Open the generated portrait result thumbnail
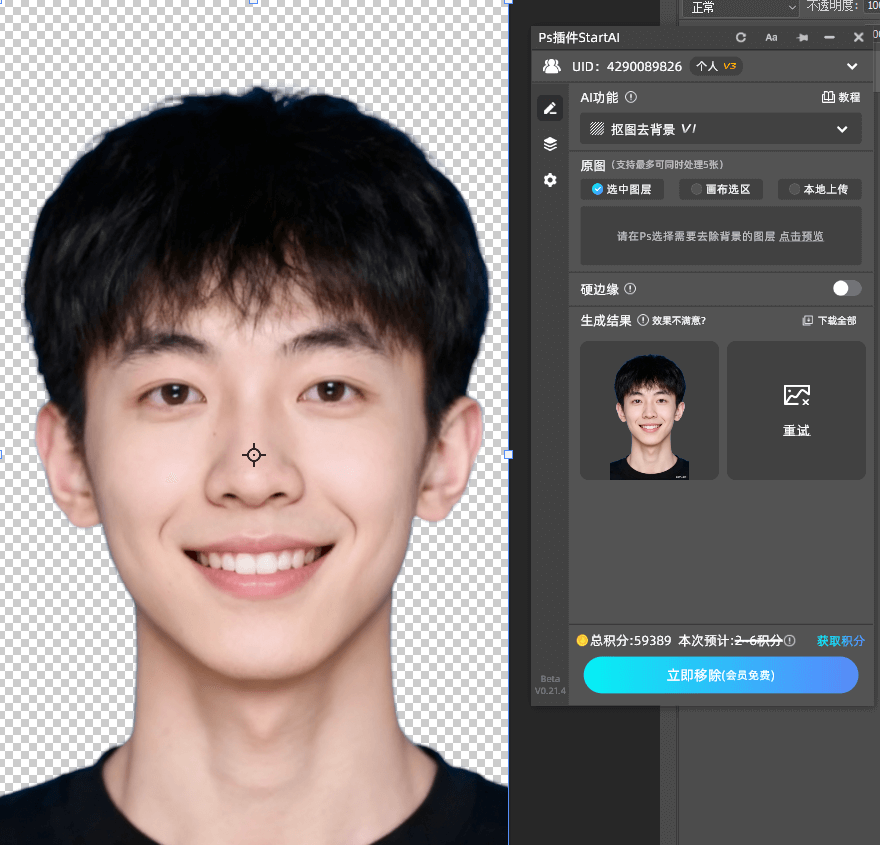The width and height of the screenshot is (880, 845). (x=649, y=410)
